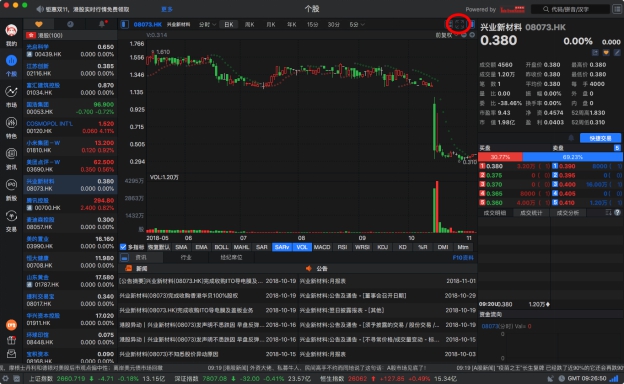Toggle the BOLL indicator
This screenshot has width=624, height=384.
pos(221,247)
